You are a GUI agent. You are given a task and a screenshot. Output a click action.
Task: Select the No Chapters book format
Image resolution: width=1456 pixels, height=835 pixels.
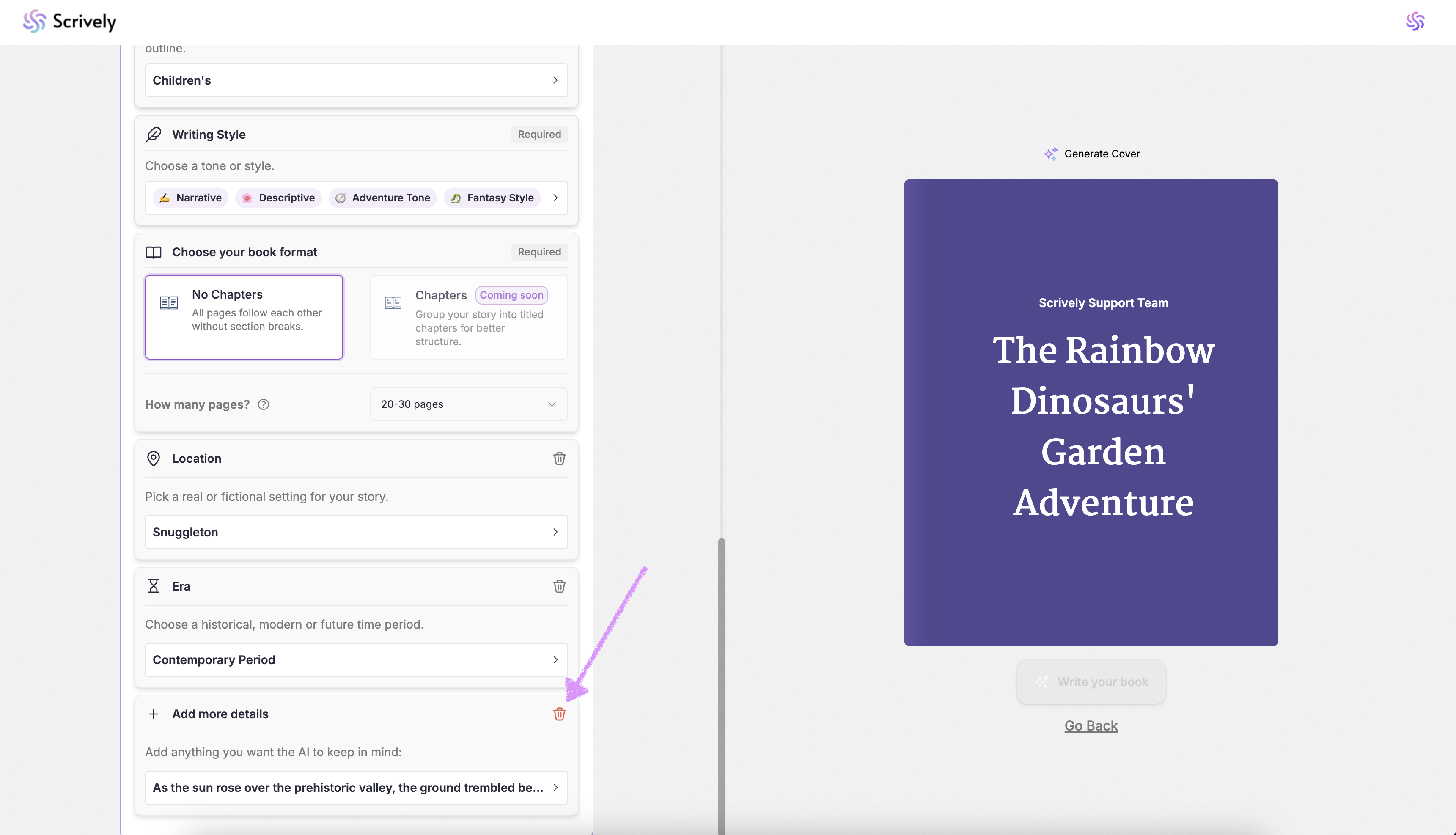point(244,317)
